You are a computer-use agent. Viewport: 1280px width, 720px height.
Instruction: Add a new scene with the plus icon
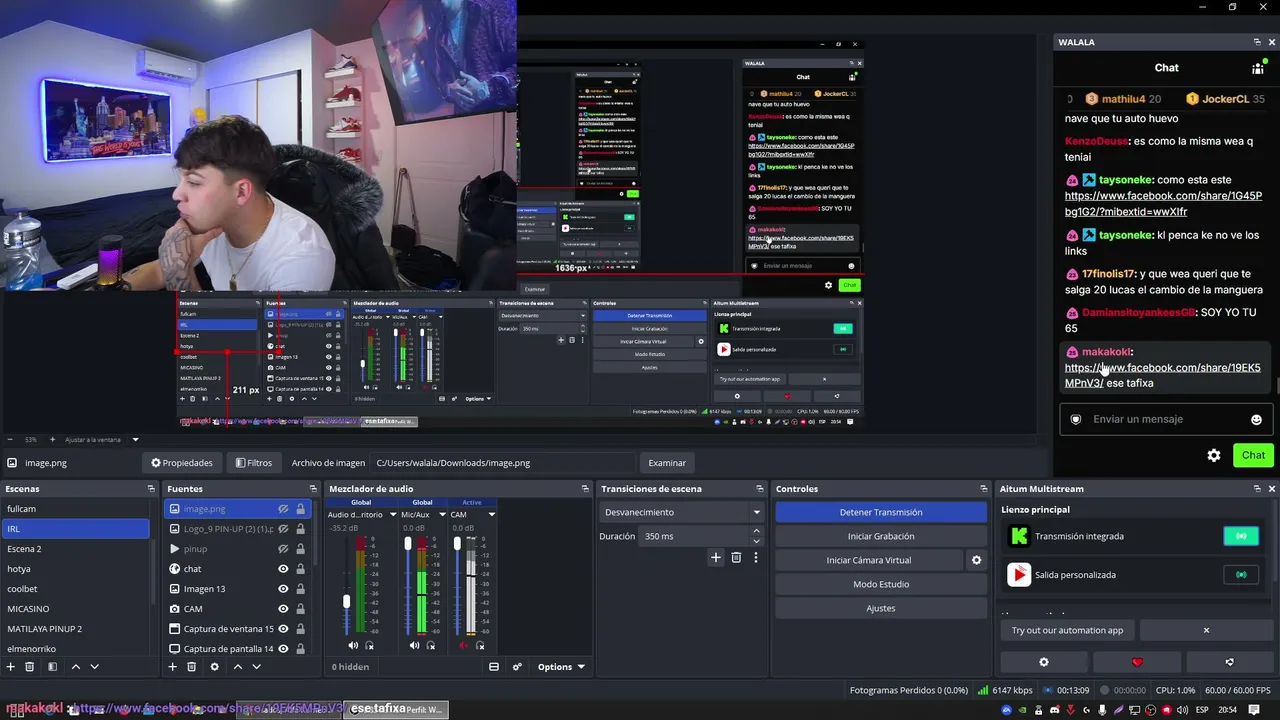12,667
